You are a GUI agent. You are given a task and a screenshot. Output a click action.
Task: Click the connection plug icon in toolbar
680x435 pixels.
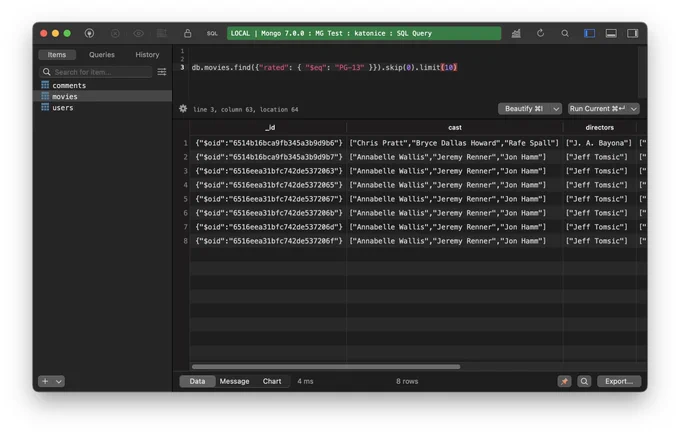click(x=89, y=33)
